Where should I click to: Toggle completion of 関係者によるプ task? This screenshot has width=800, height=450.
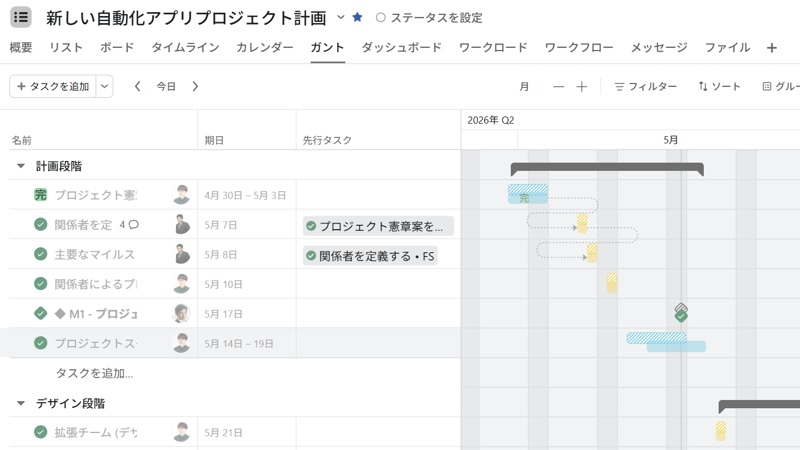40,284
